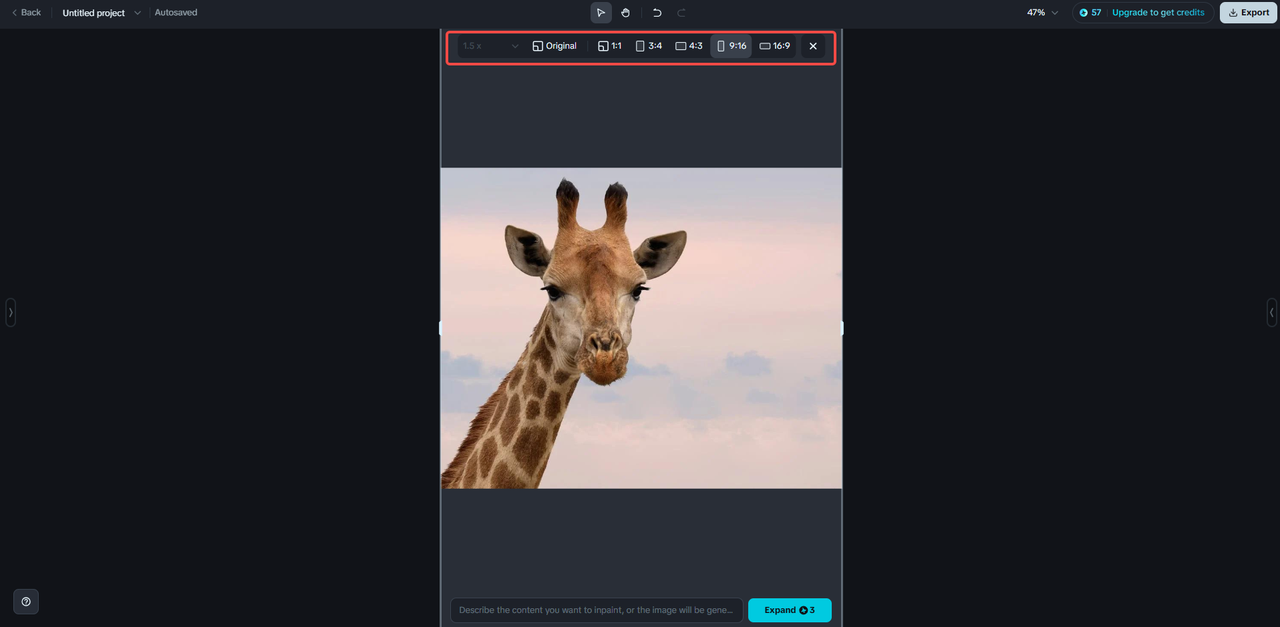Select the pointer arrow tool
This screenshot has width=1280, height=627.
point(601,13)
